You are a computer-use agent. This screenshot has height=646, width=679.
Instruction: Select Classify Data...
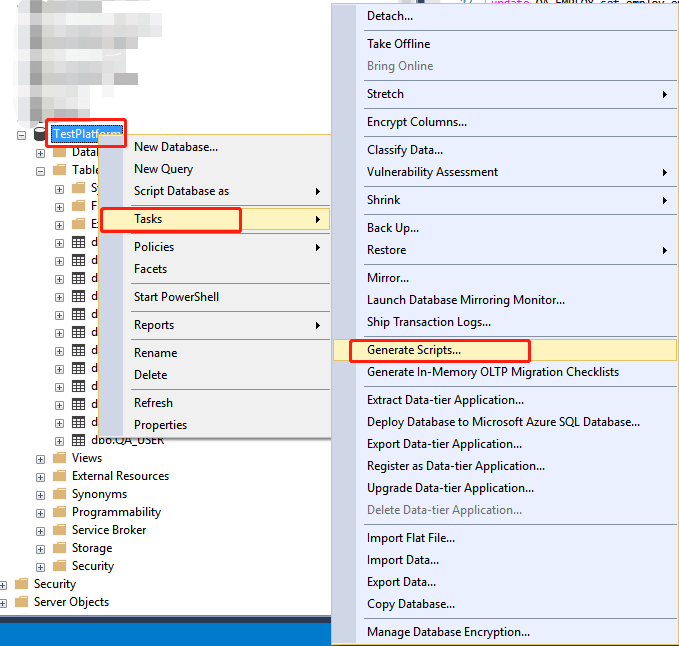[504, 150]
